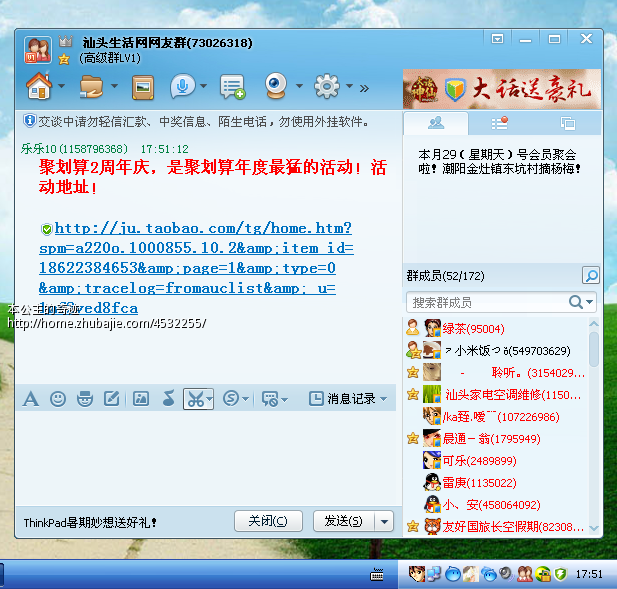617x589 pixels.
Task: Click the handwriting pencil note icon
Action: [111, 399]
